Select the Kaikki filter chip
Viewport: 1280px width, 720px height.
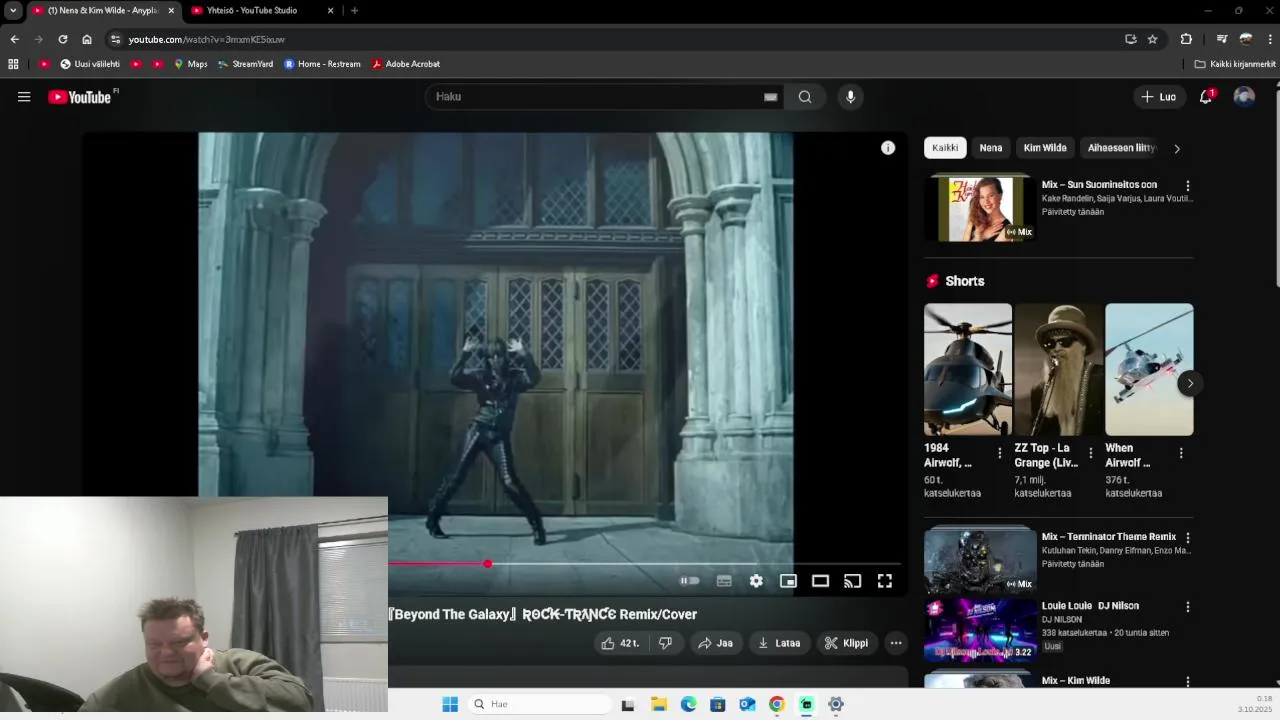click(x=945, y=148)
